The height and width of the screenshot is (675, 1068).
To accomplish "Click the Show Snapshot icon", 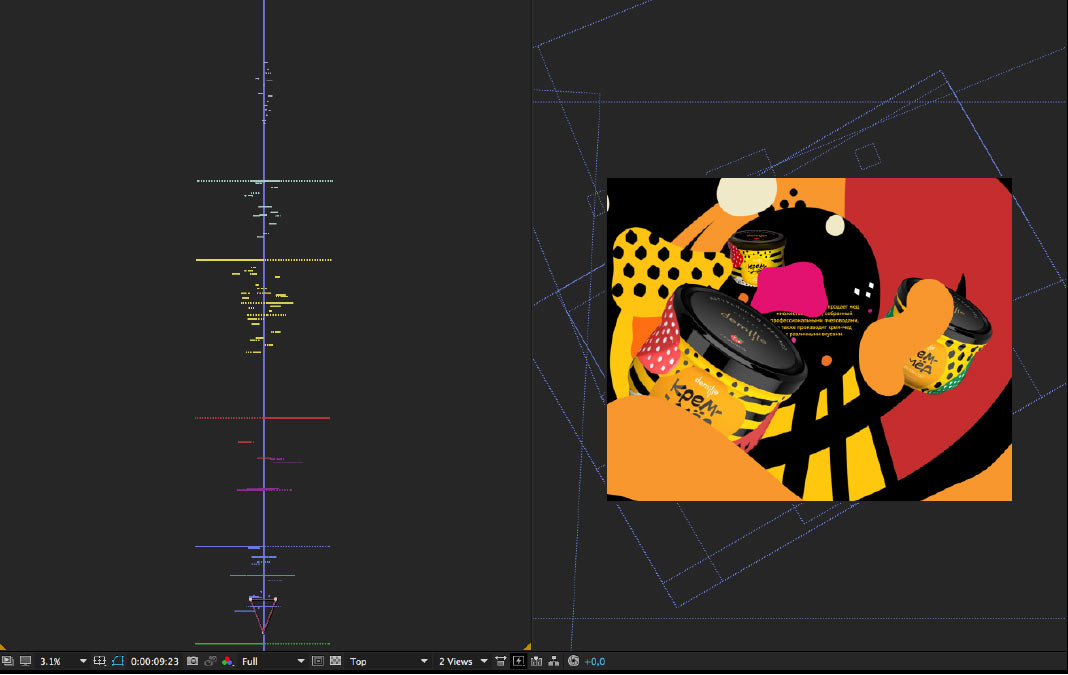I will coord(211,661).
